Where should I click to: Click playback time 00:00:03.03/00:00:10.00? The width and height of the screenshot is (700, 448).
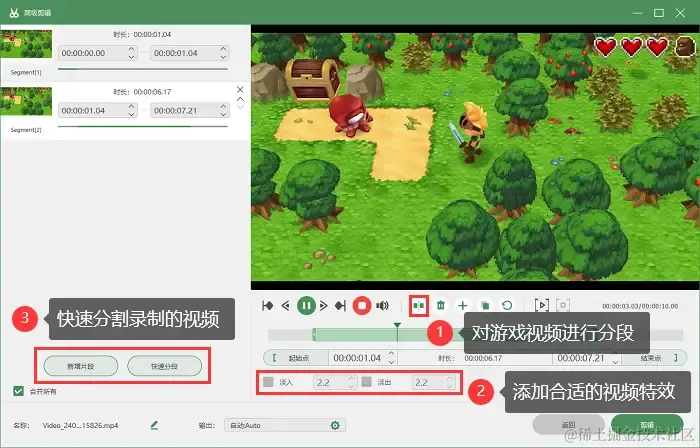coord(640,306)
